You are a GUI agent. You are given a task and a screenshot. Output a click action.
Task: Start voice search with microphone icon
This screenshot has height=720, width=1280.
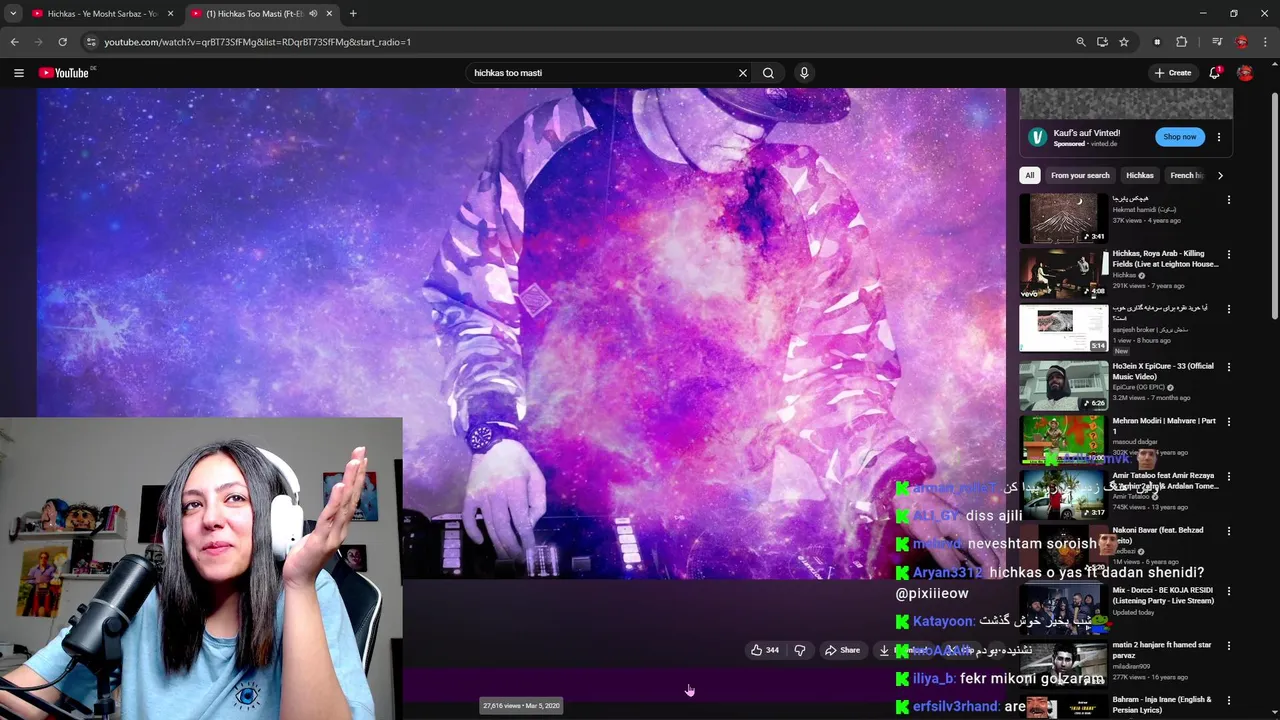[x=804, y=73]
